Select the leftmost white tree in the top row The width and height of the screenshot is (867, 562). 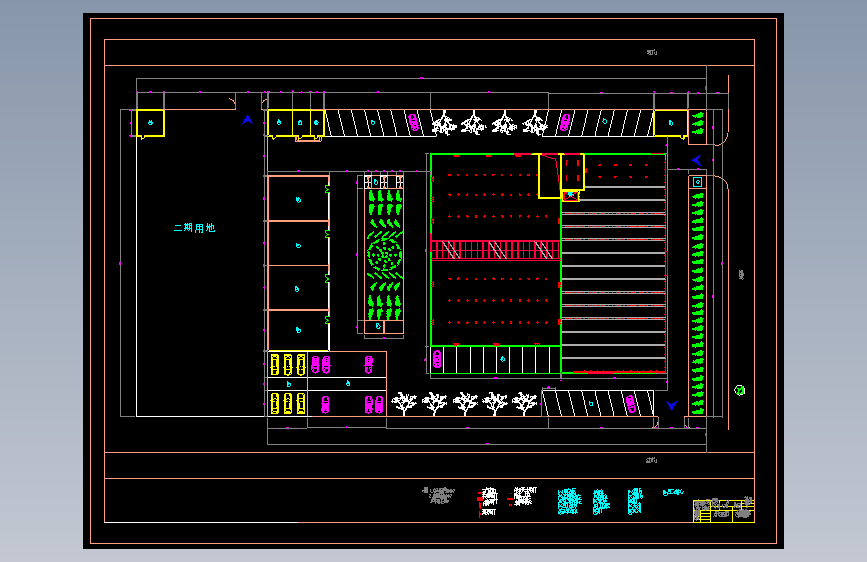point(444,123)
